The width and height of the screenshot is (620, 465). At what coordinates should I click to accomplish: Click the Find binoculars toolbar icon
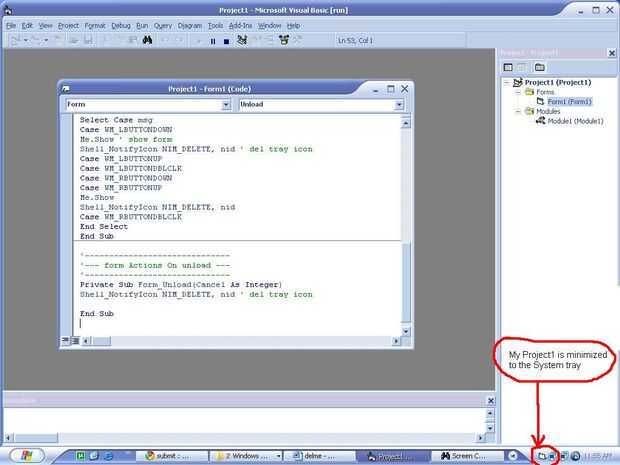coord(147,40)
